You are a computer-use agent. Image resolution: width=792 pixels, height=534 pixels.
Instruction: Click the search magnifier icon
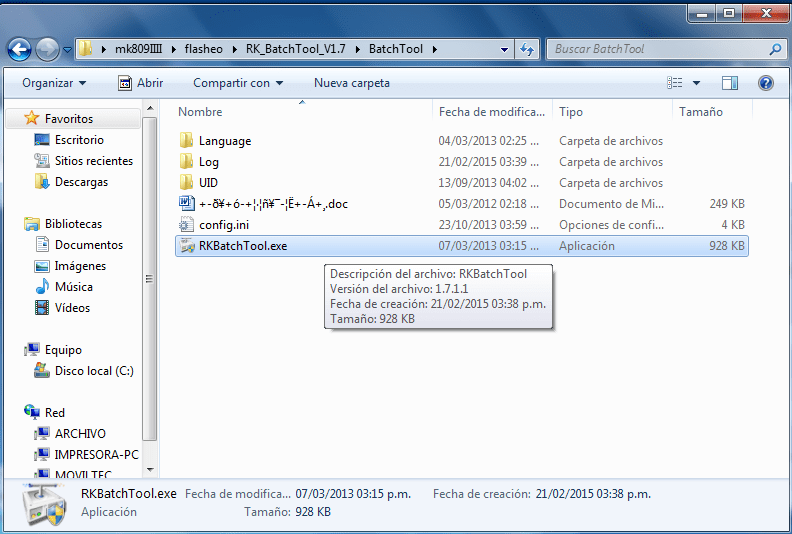coord(775,49)
